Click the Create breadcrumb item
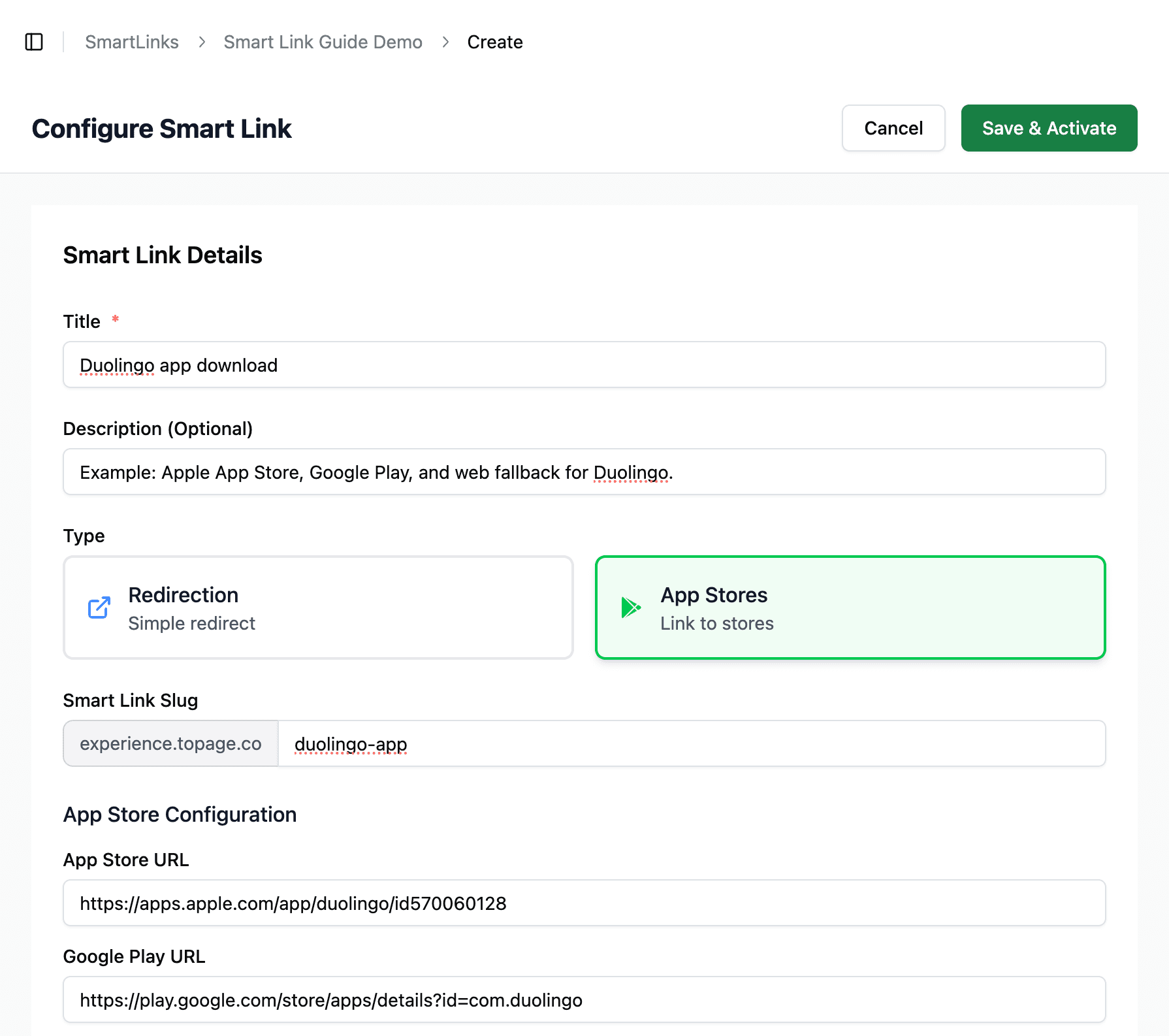This screenshot has width=1169, height=1036. (495, 42)
